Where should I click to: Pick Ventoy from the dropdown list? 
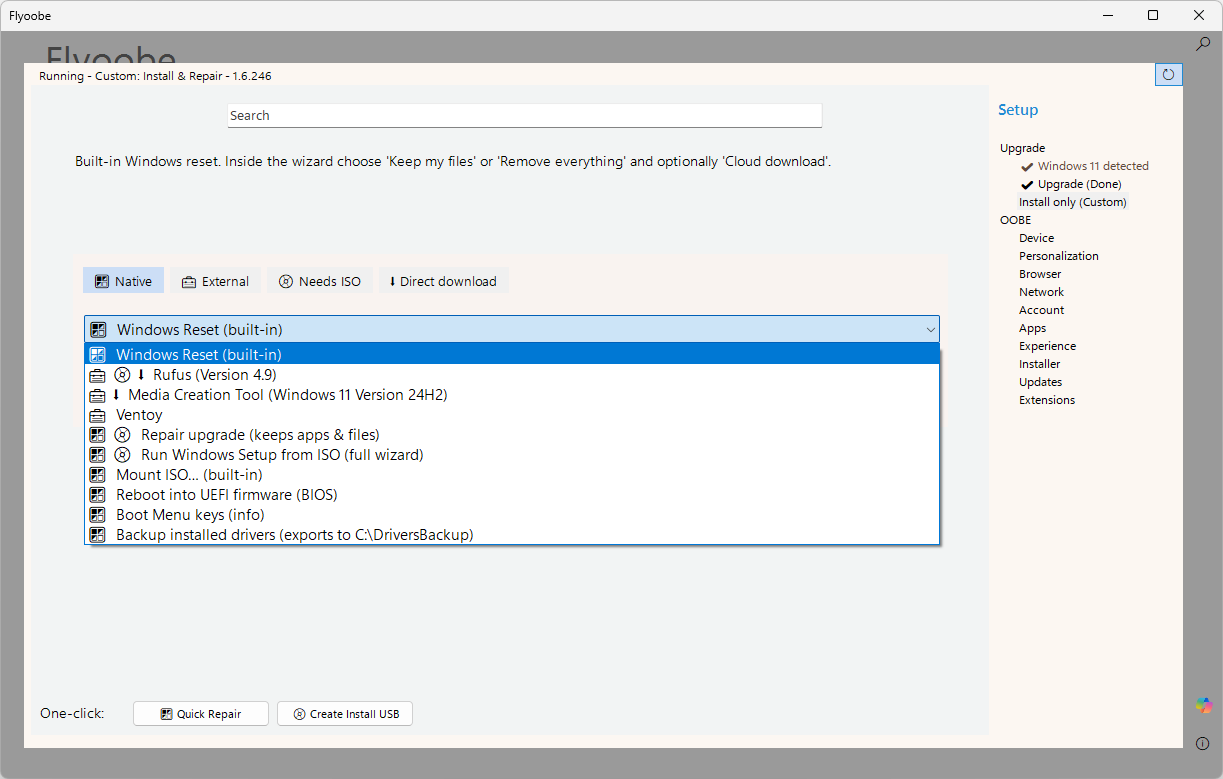click(x=512, y=415)
